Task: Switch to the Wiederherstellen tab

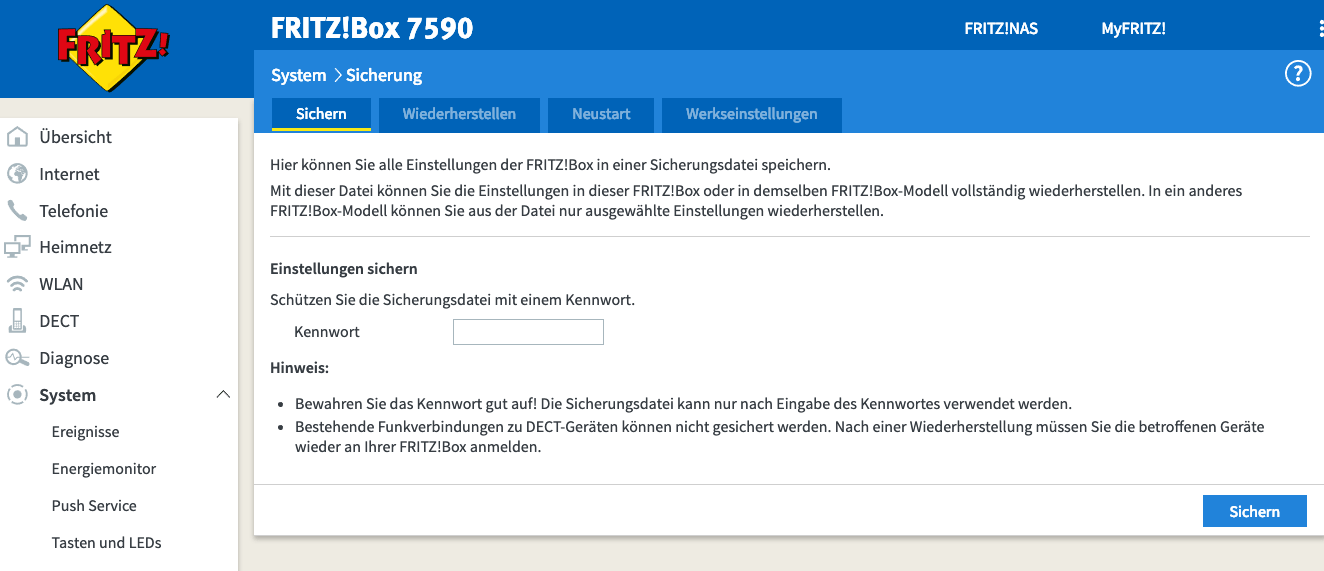Action: (459, 114)
